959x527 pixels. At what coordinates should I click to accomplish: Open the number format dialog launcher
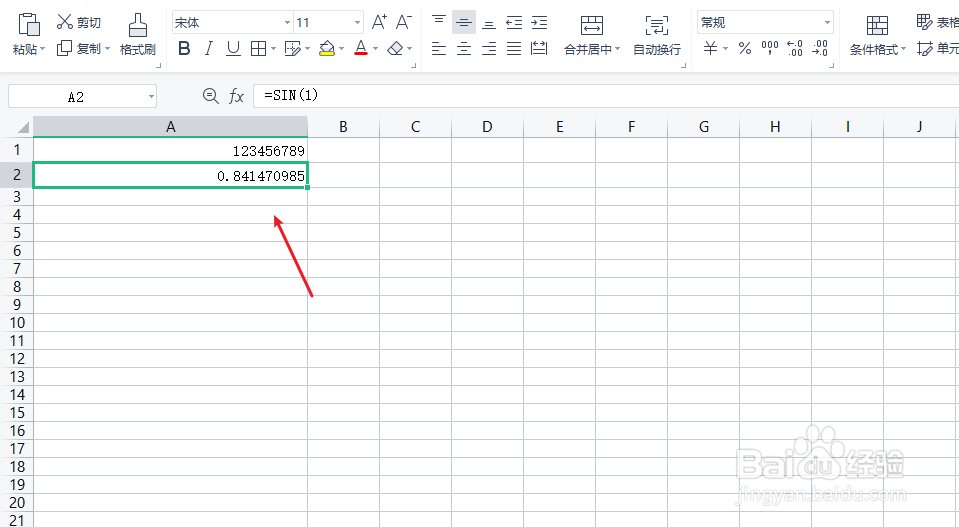coord(831,65)
